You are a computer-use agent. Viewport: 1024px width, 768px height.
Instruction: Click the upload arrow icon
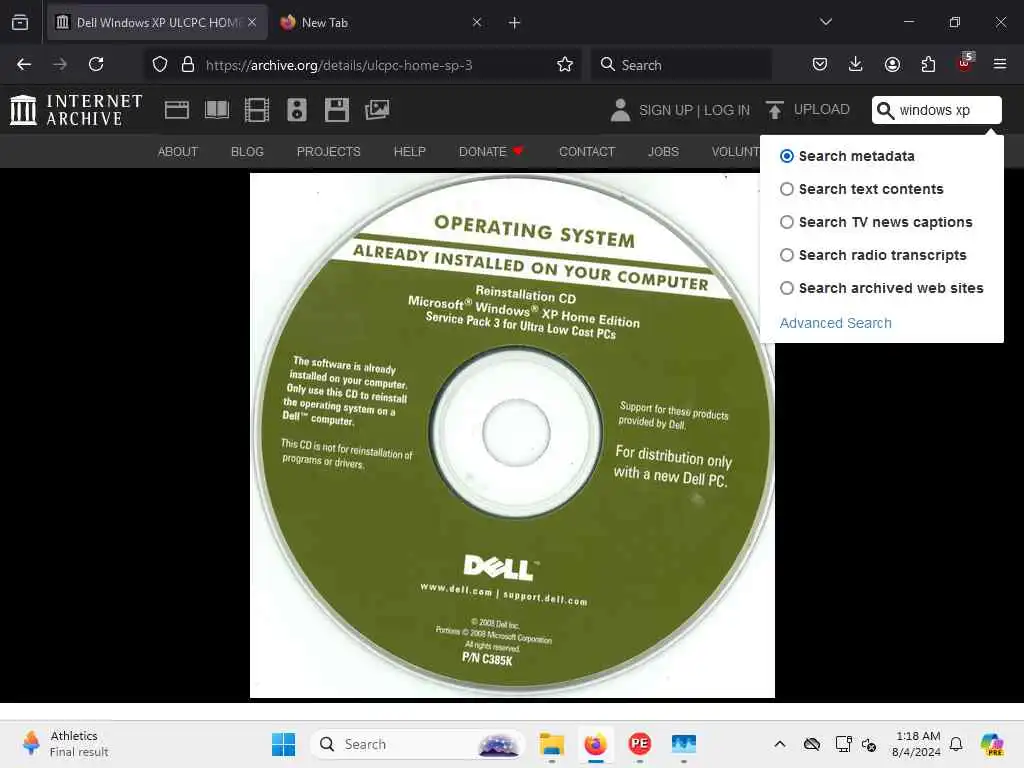coord(775,110)
